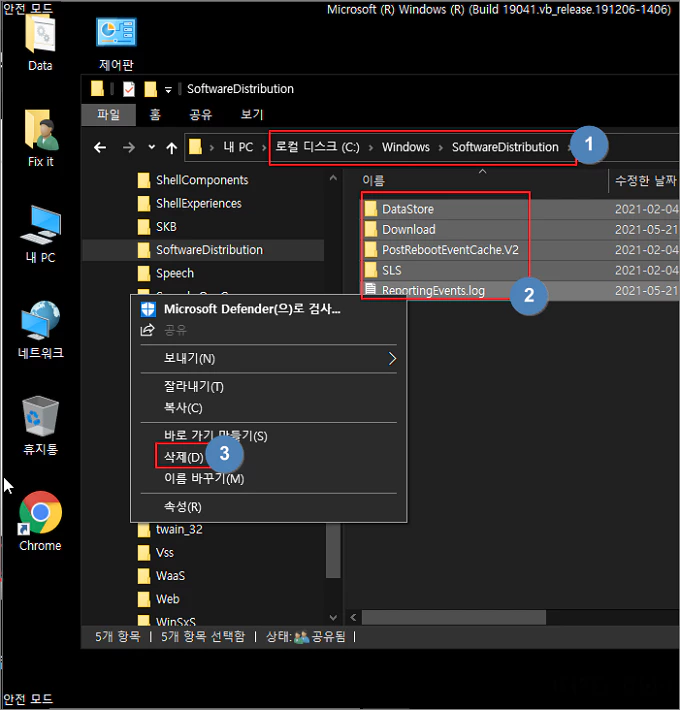Select SoftwareDistribution in the navigation tree
The height and width of the screenshot is (710, 680).
tap(203, 250)
